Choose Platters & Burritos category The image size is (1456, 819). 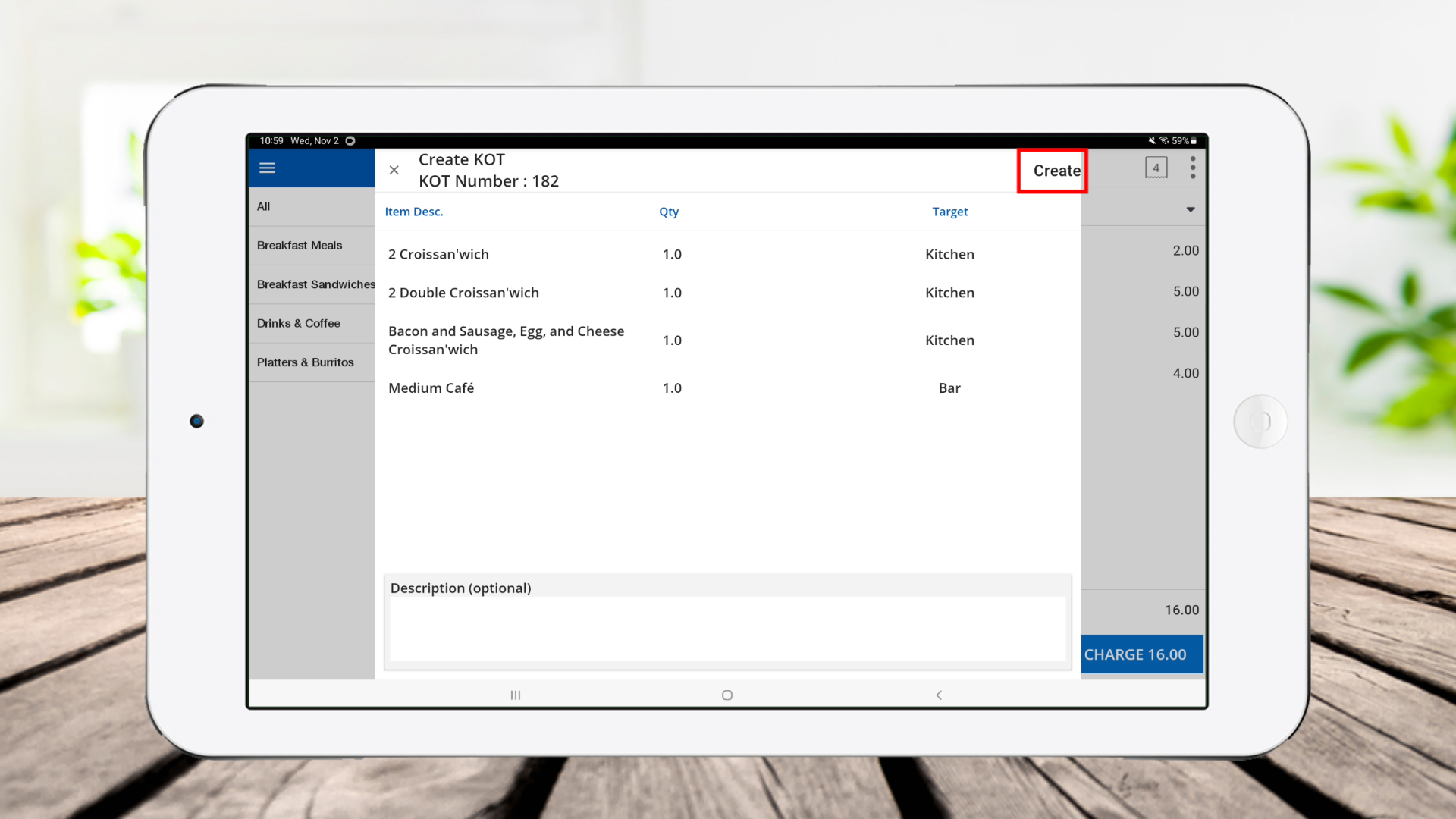click(306, 362)
